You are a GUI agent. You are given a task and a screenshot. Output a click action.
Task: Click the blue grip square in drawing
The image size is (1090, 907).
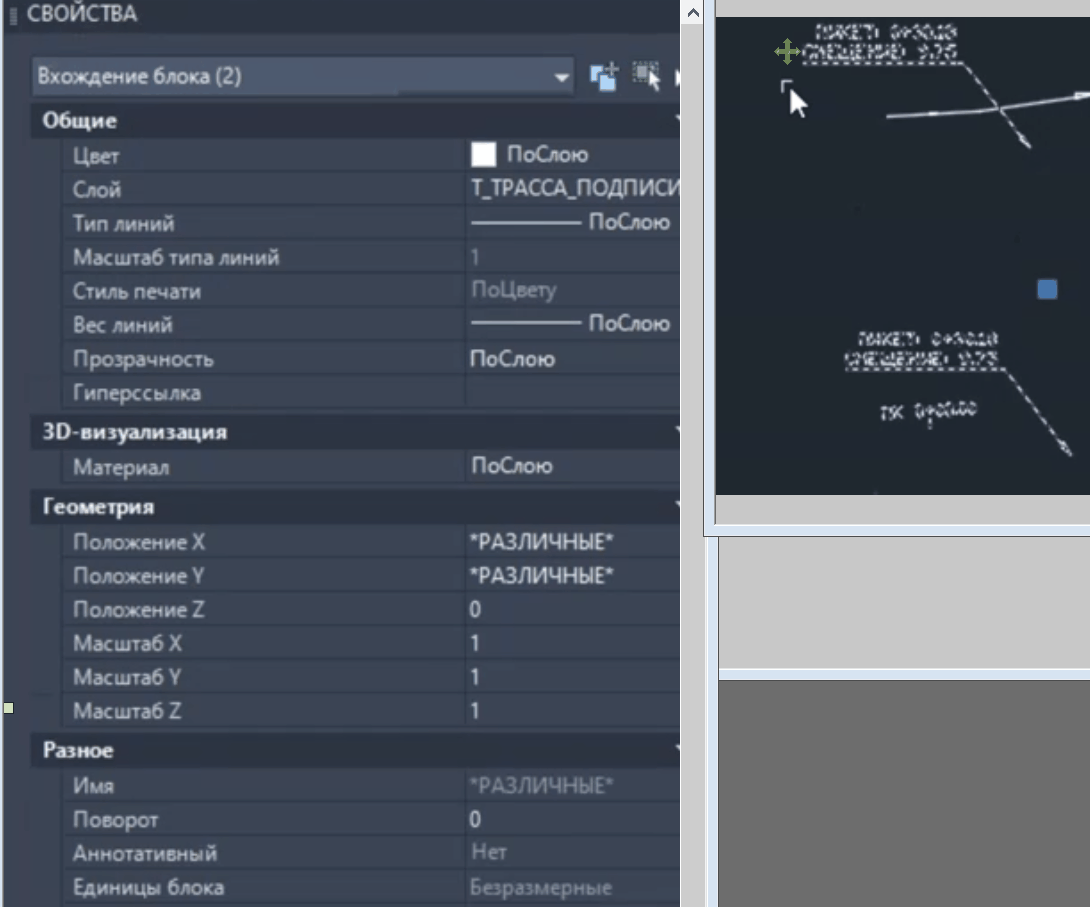[x=1047, y=290]
